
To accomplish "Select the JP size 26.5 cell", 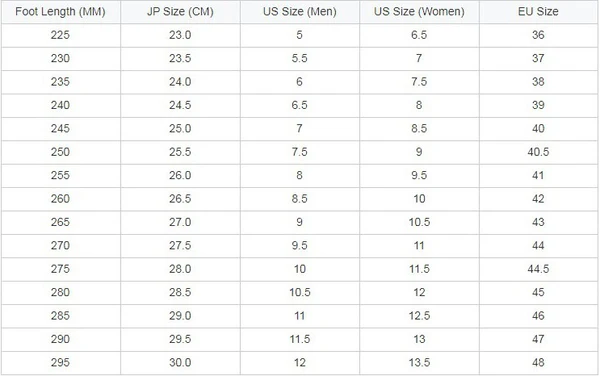I will point(180,199).
